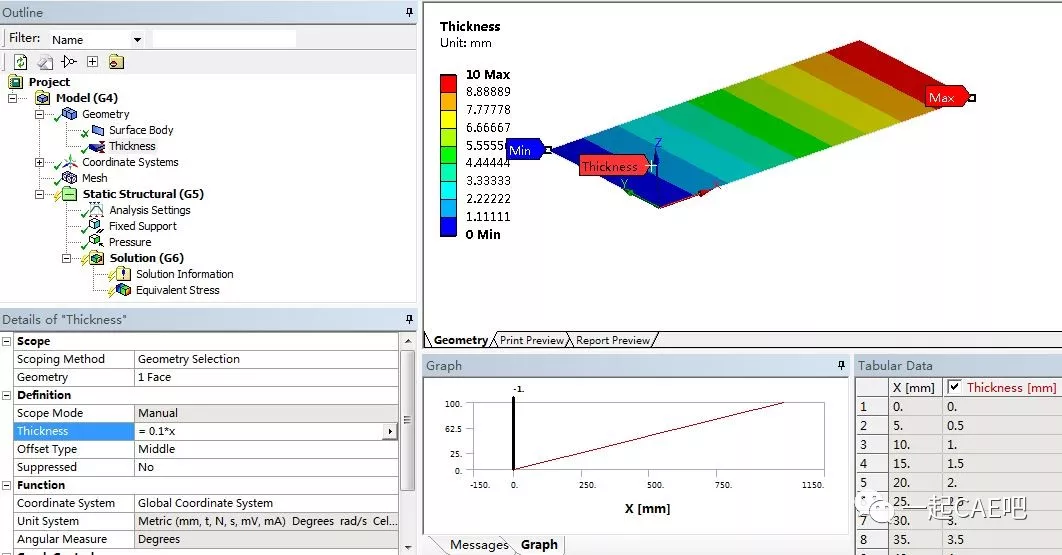Image resolution: width=1062 pixels, height=555 pixels.
Task: Select the Pressure load item
Action: (x=130, y=243)
